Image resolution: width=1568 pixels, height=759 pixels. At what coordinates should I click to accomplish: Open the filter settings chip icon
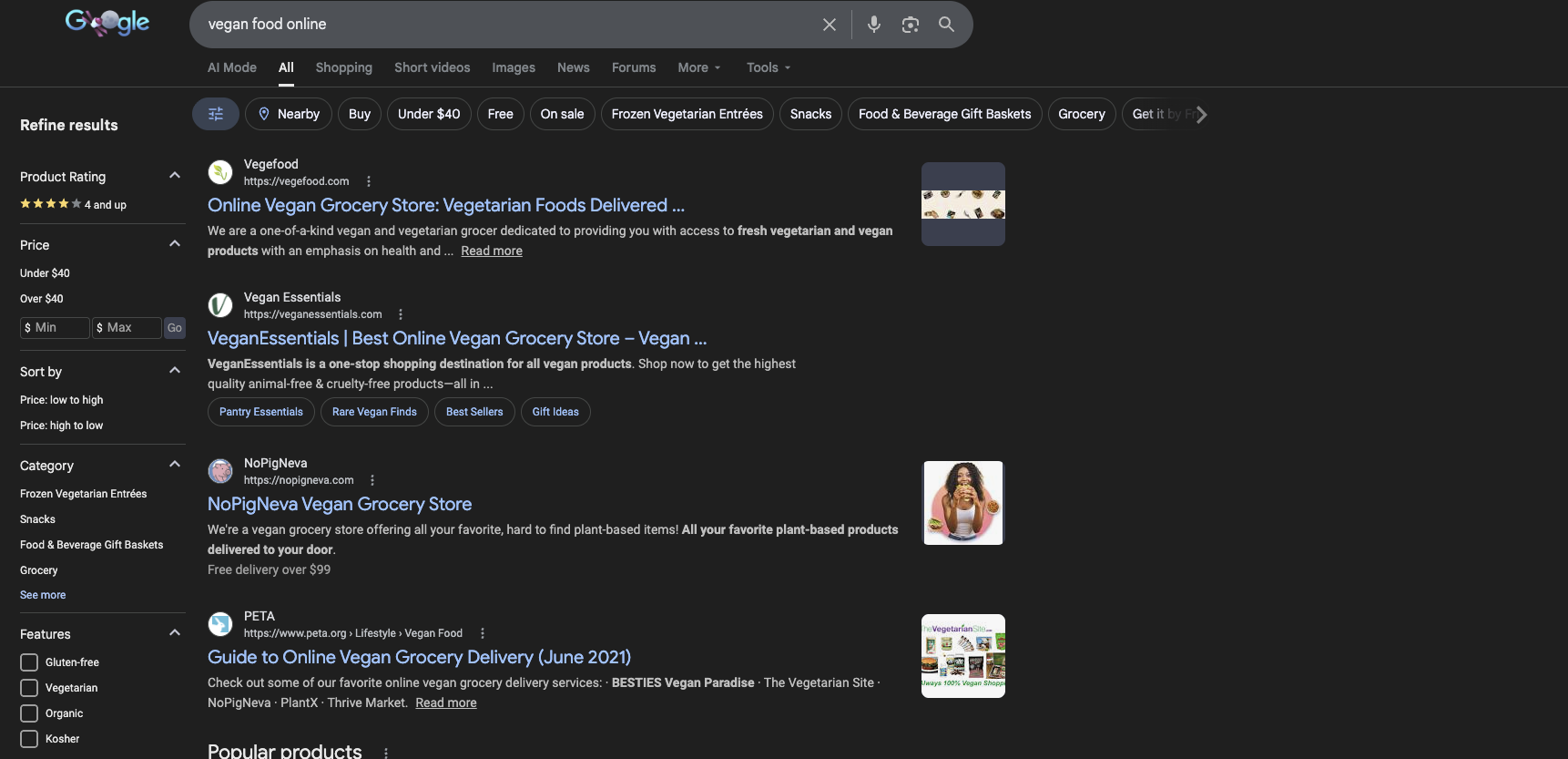(216, 114)
